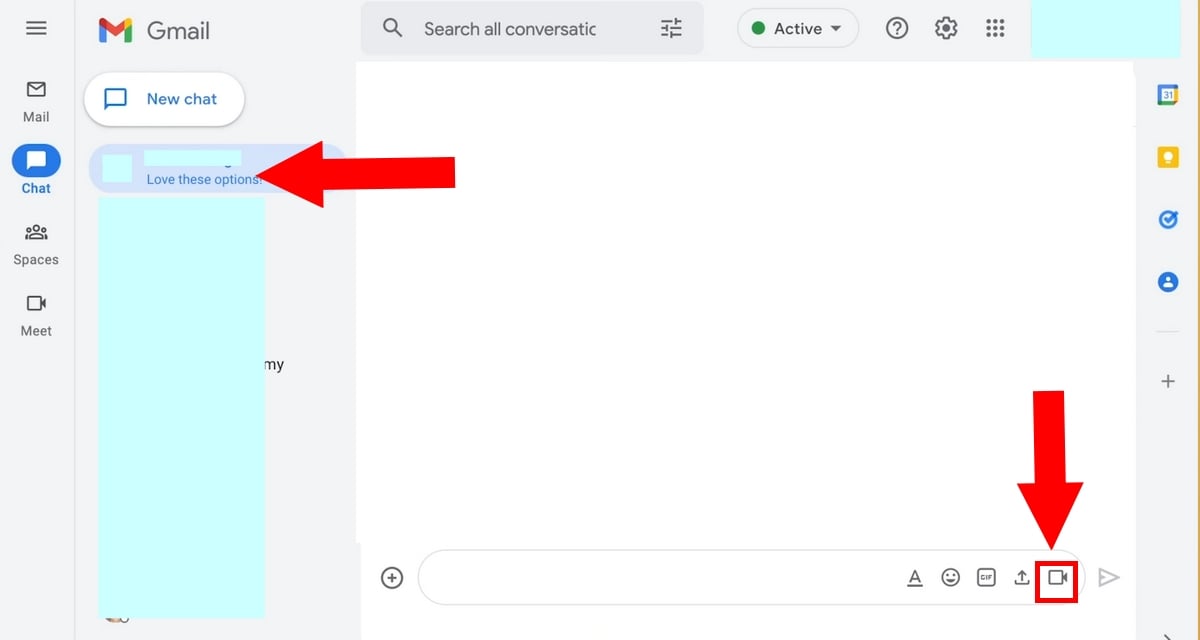Switch to the Mail tab
Viewport: 1200px width, 640px height.
[36, 100]
